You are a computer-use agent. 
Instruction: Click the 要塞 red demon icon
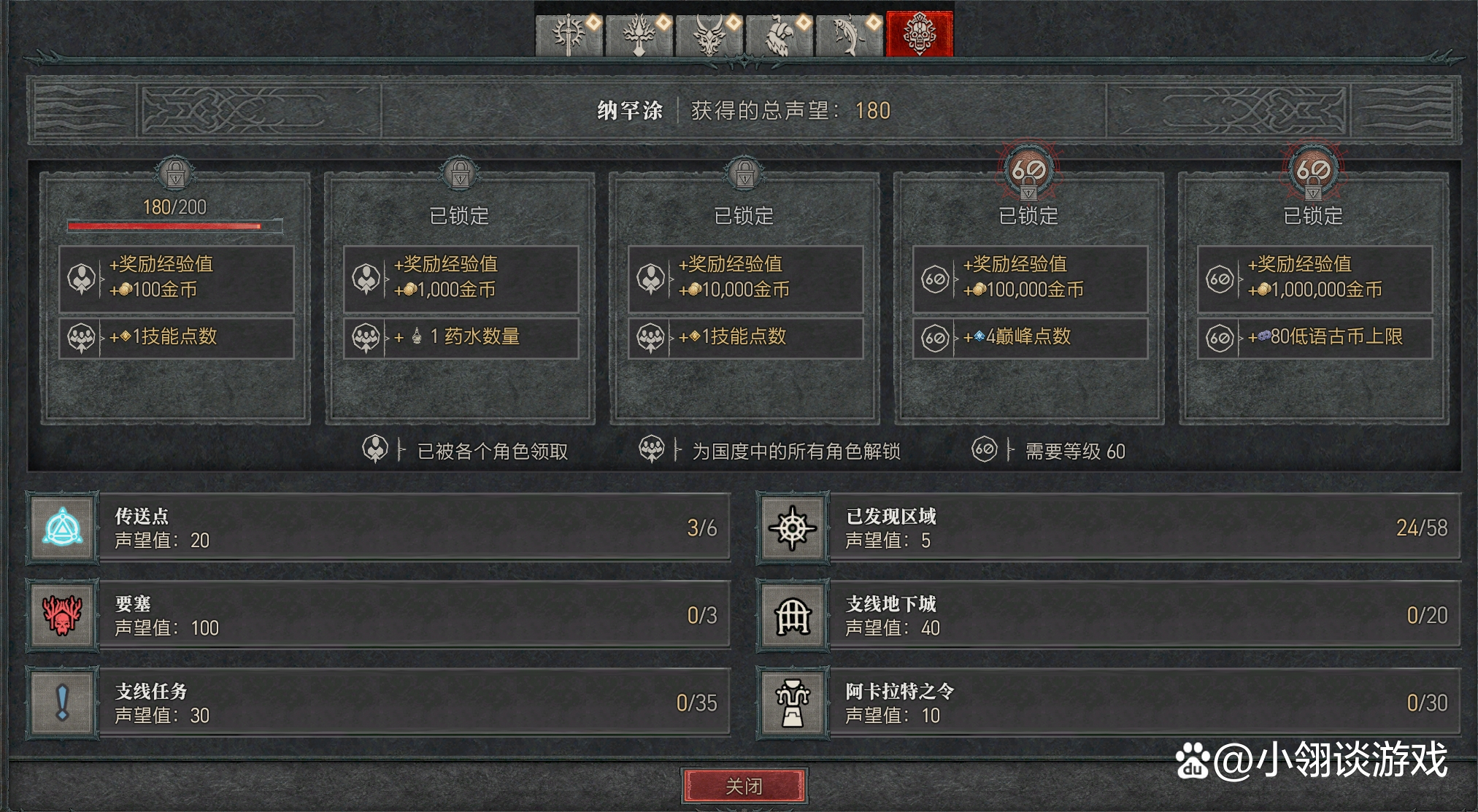(63, 615)
